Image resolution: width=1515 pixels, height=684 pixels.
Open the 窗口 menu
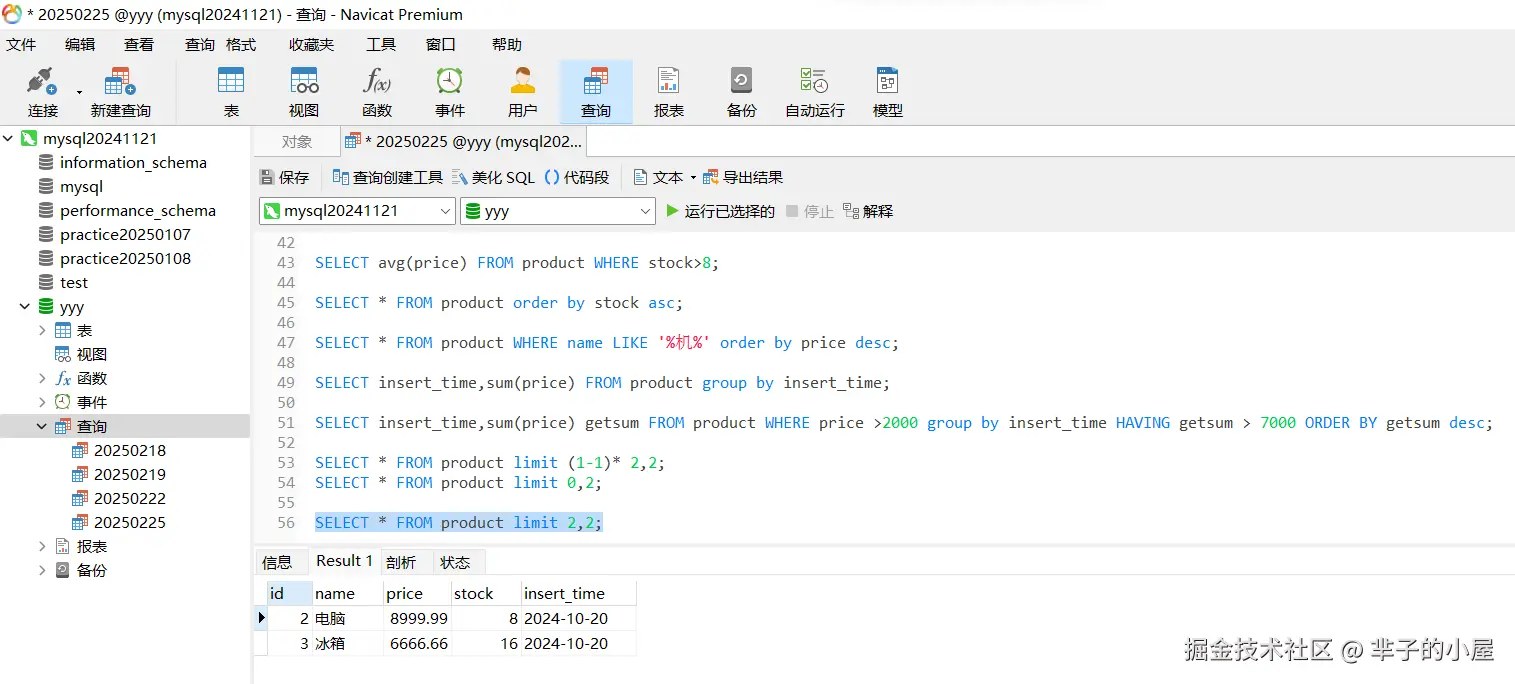(441, 44)
